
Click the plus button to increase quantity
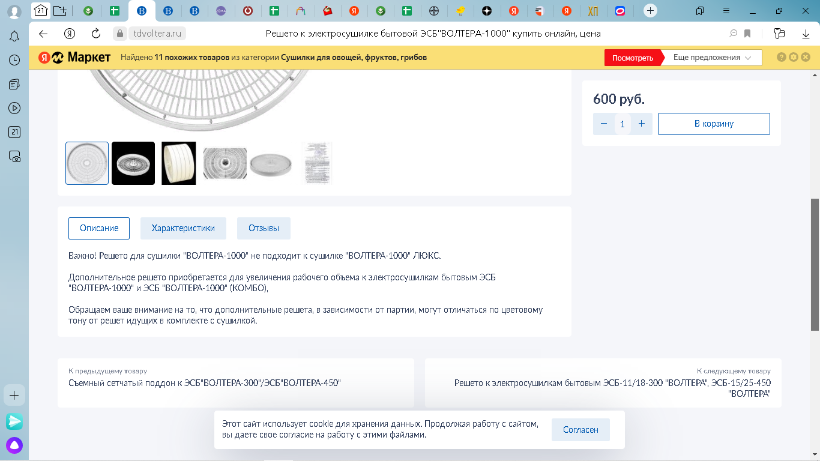[642, 124]
